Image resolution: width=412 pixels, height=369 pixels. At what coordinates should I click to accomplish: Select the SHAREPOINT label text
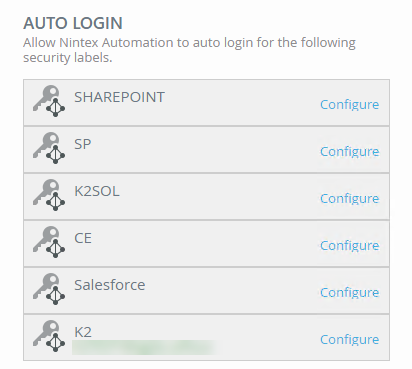click(119, 97)
